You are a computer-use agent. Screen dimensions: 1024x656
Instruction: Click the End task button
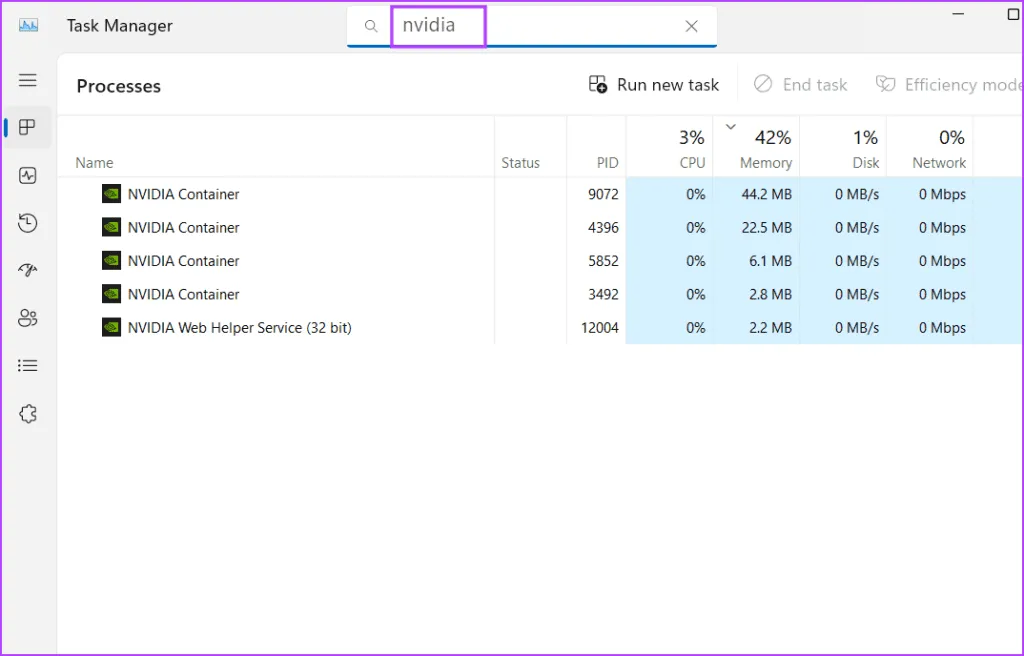[800, 85]
